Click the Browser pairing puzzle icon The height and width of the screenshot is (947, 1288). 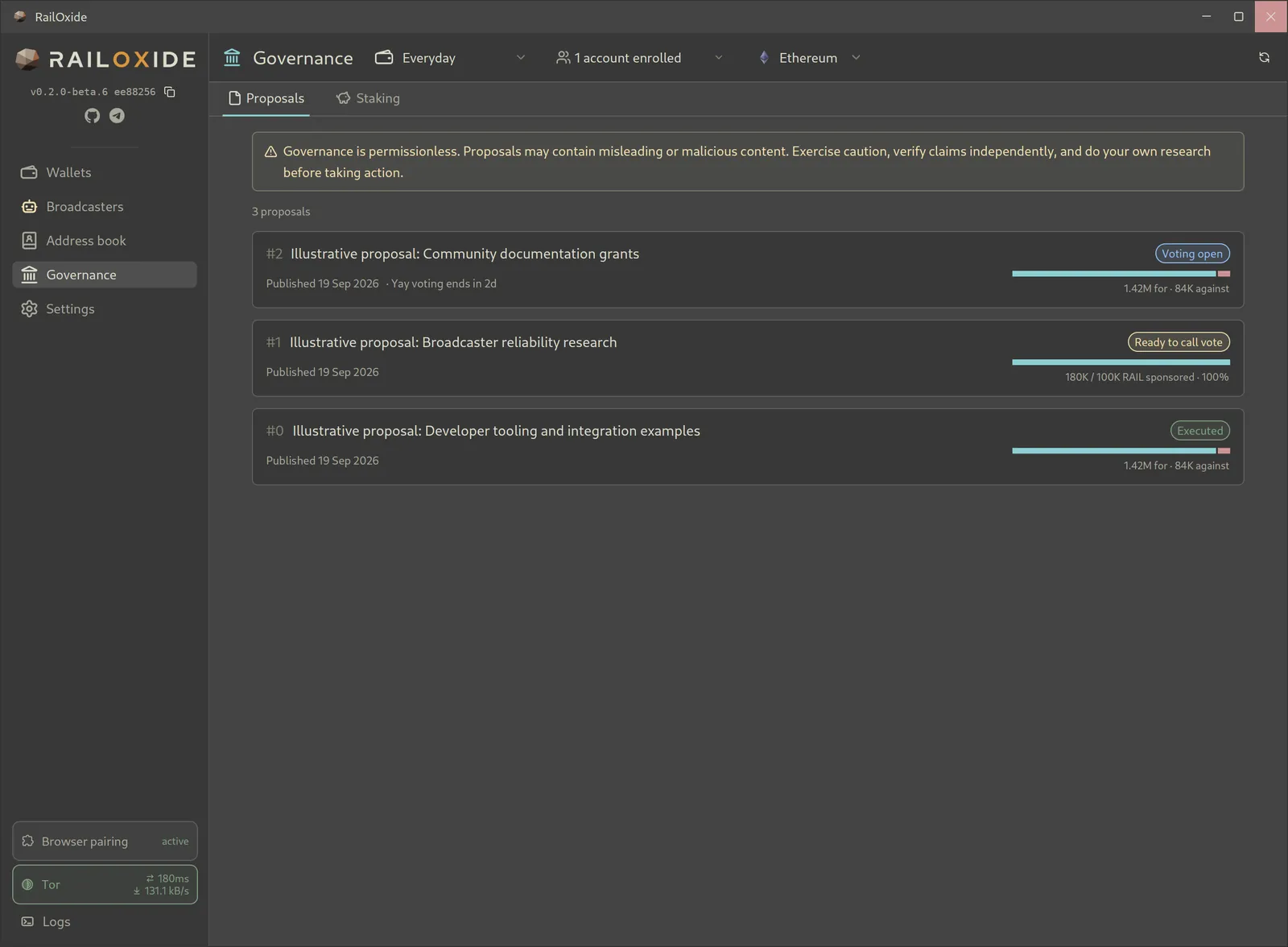27,841
